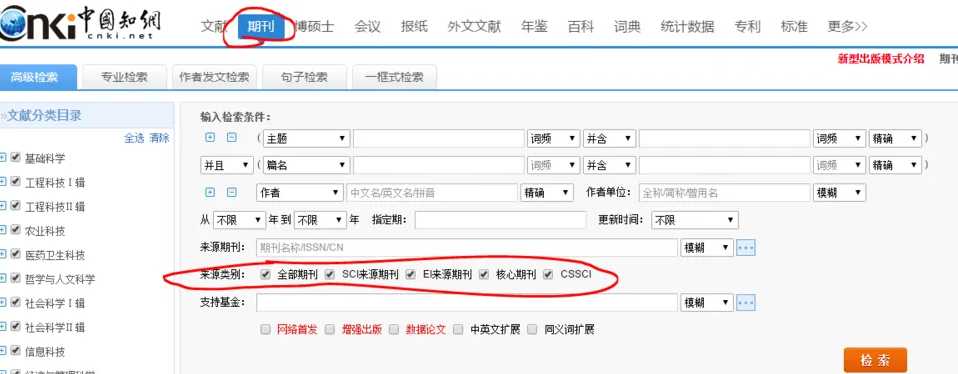
Task: Open the 精确 dropdown in 主题 row
Action: coord(896,139)
